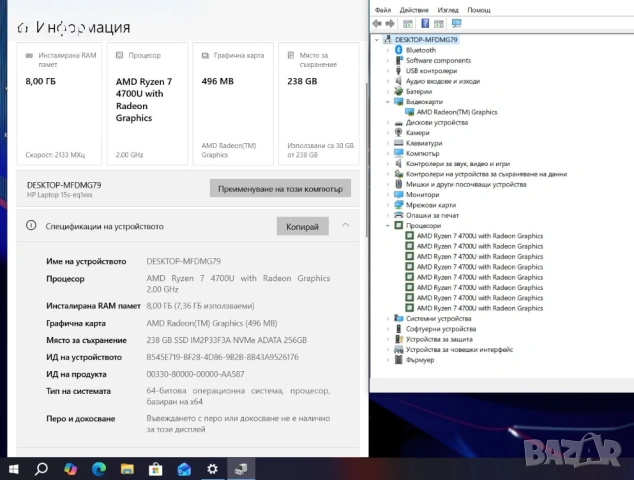
Task: Select AMD Radeon(TM) Graphics under Видеокарти
Action: coord(457,112)
